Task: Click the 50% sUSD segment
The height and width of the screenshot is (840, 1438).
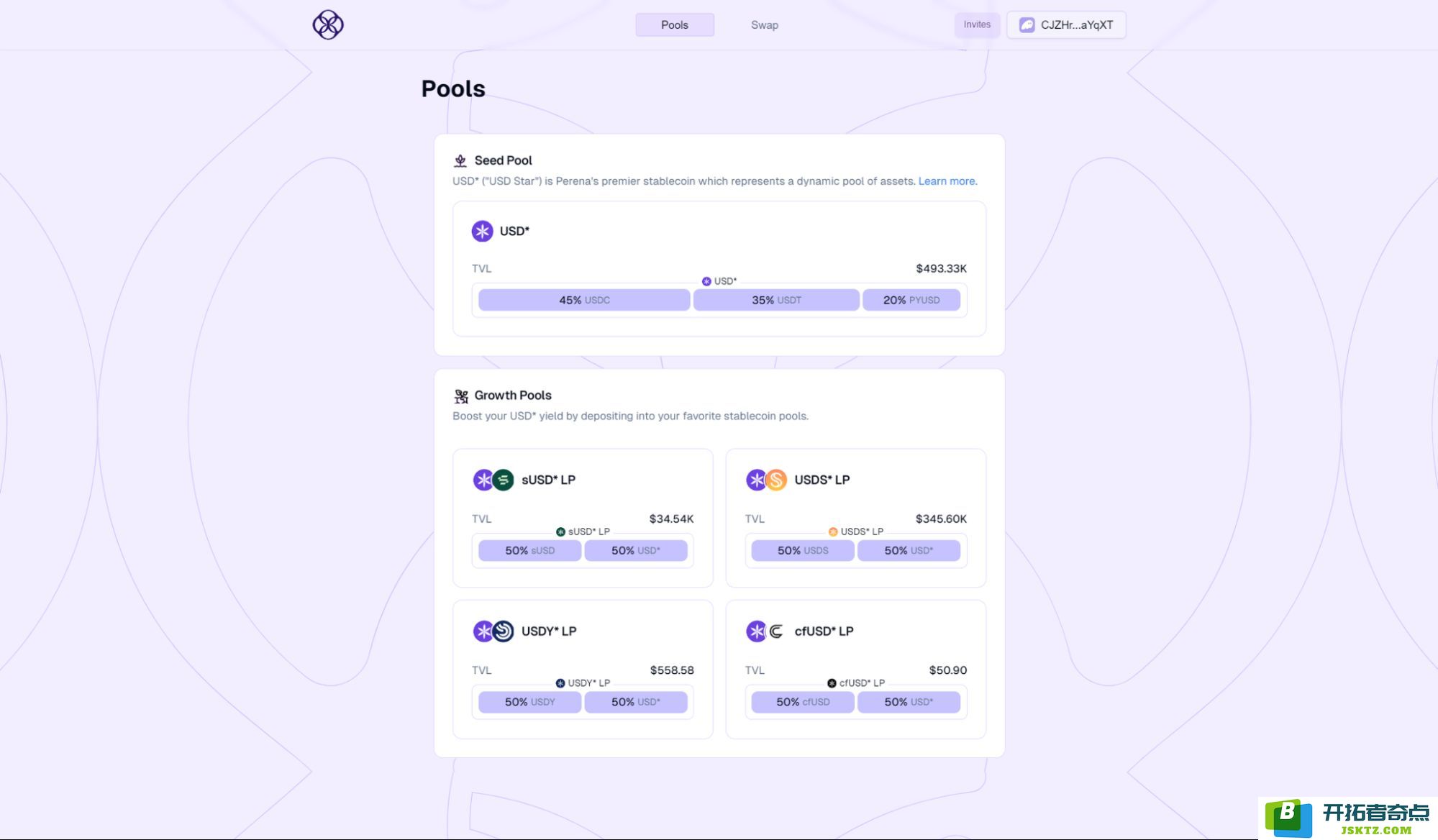Action: click(529, 550)
